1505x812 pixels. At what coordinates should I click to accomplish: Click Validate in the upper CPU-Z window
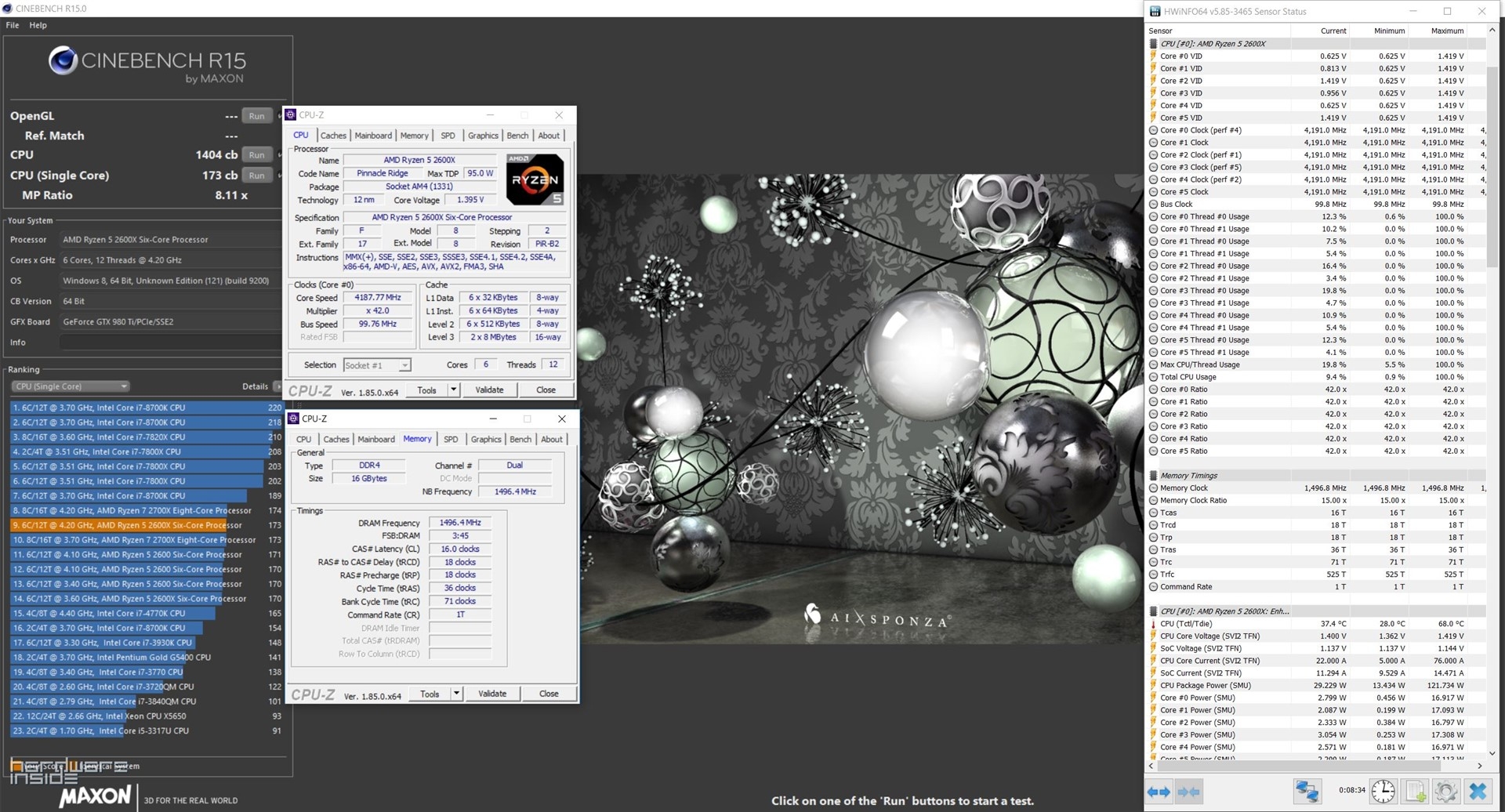point(489,390)
